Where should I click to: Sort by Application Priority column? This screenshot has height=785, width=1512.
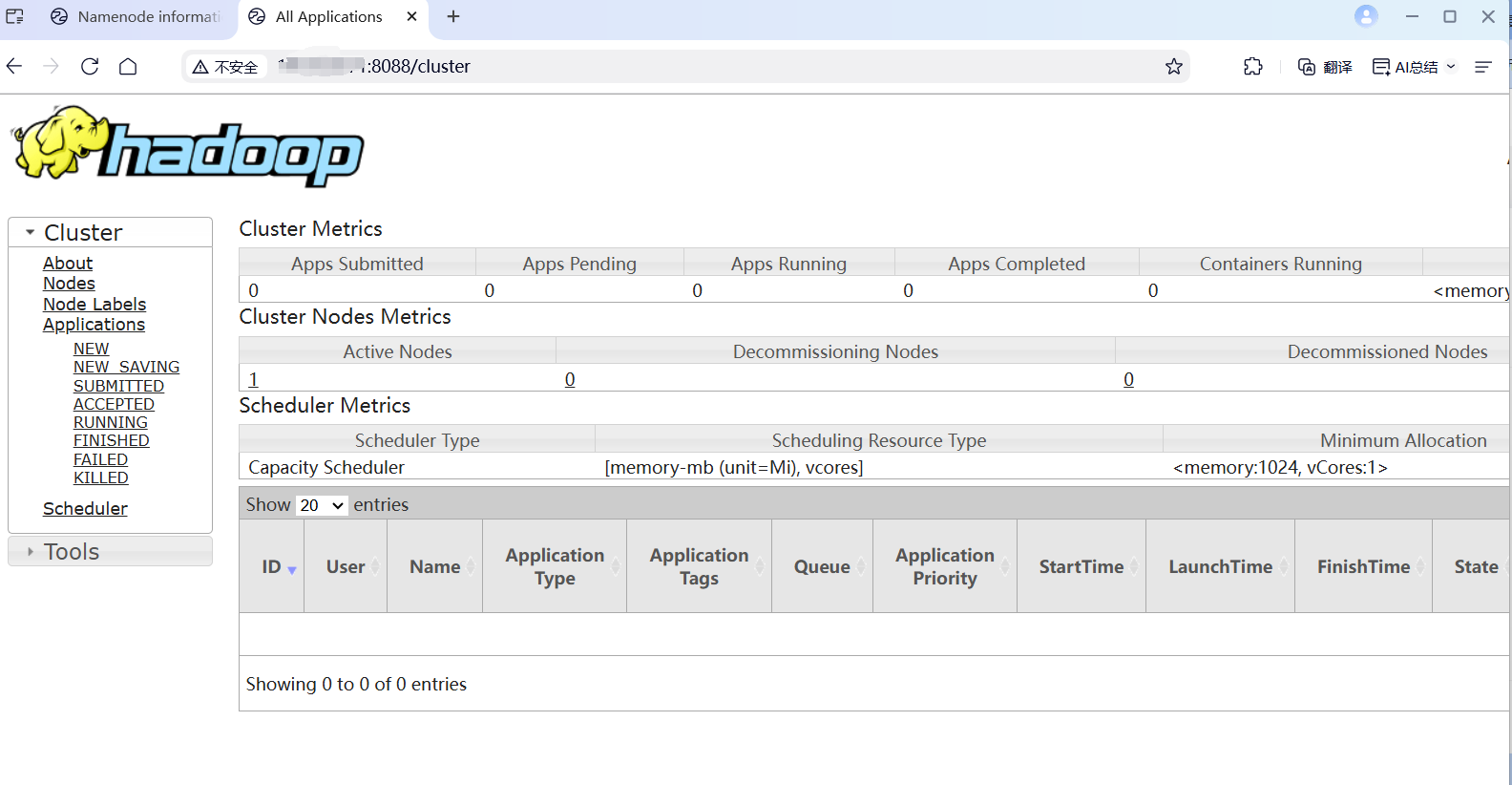tap(945, 566)
